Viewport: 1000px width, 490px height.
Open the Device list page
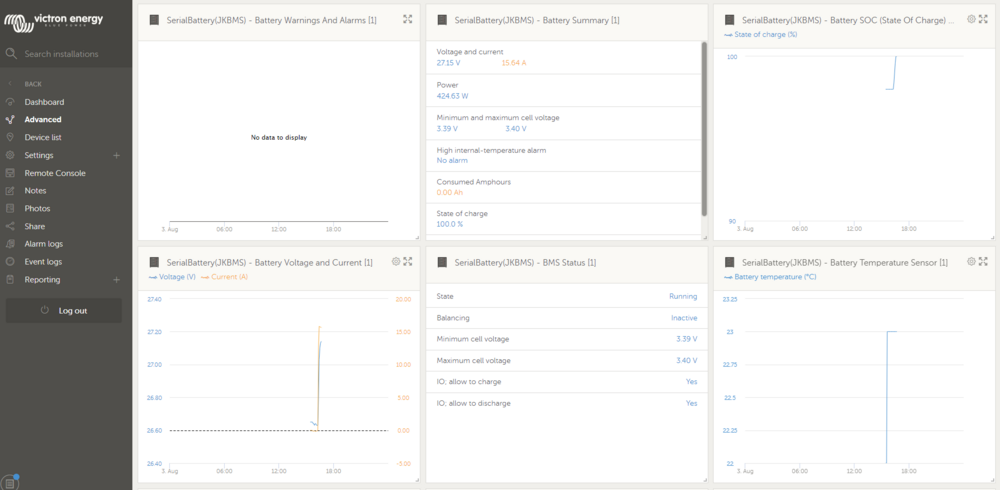(x=43, y=137)
